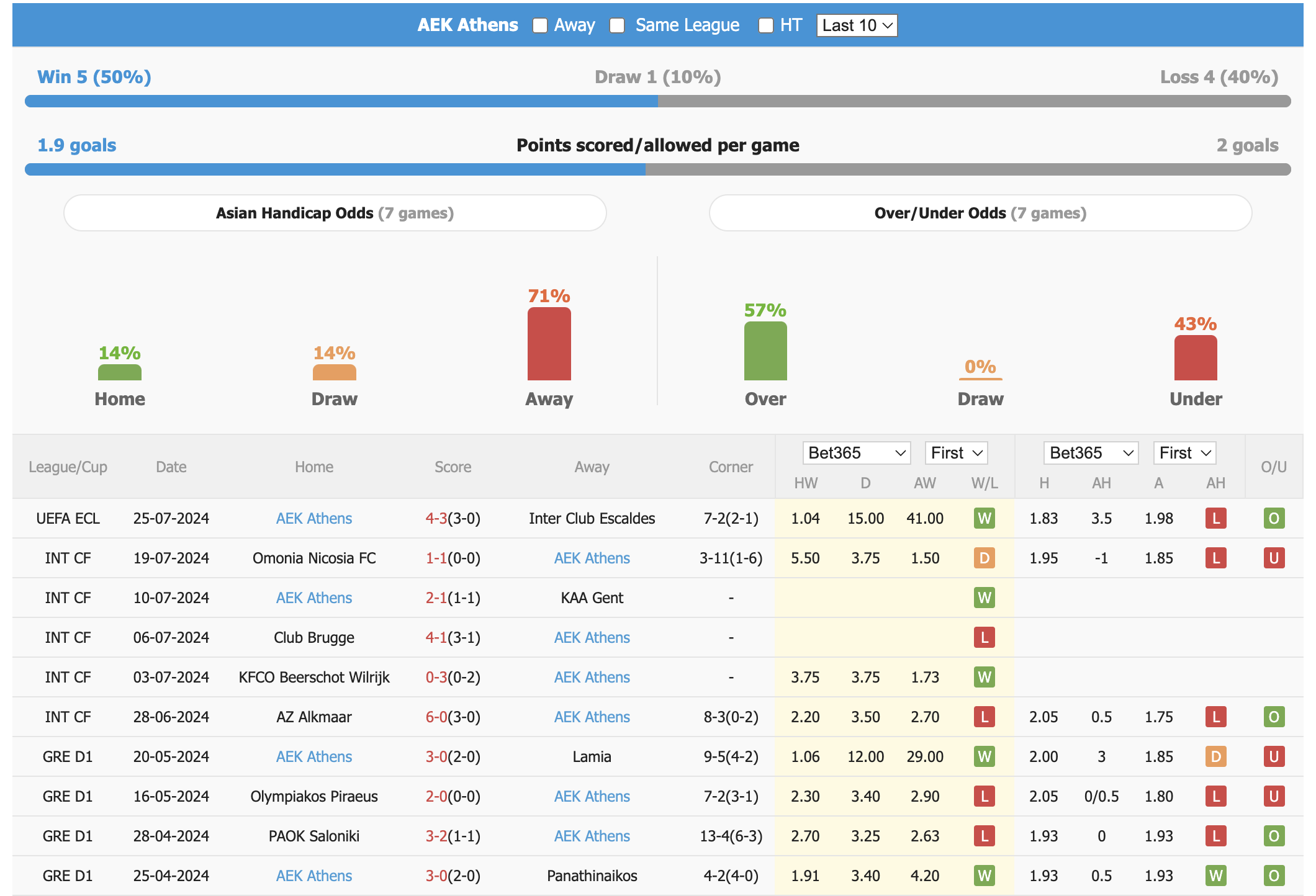Click the green O badge in AZ Alkmaar row
Image resolution: width=1316 pixels, height=896 pixels.
click(x=1274, y=717)
